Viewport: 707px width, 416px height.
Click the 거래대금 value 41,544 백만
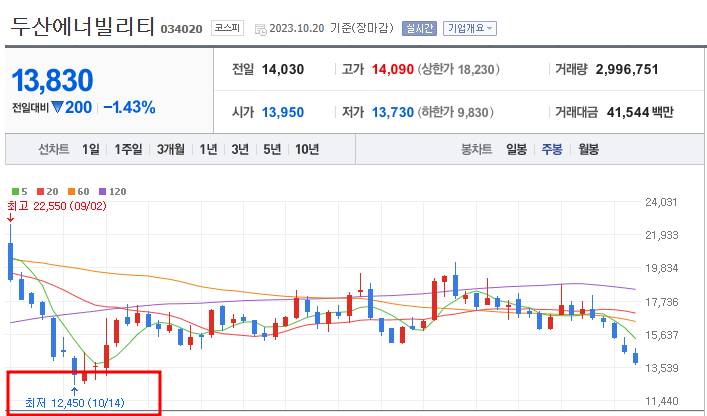click(x=640, y=112)
